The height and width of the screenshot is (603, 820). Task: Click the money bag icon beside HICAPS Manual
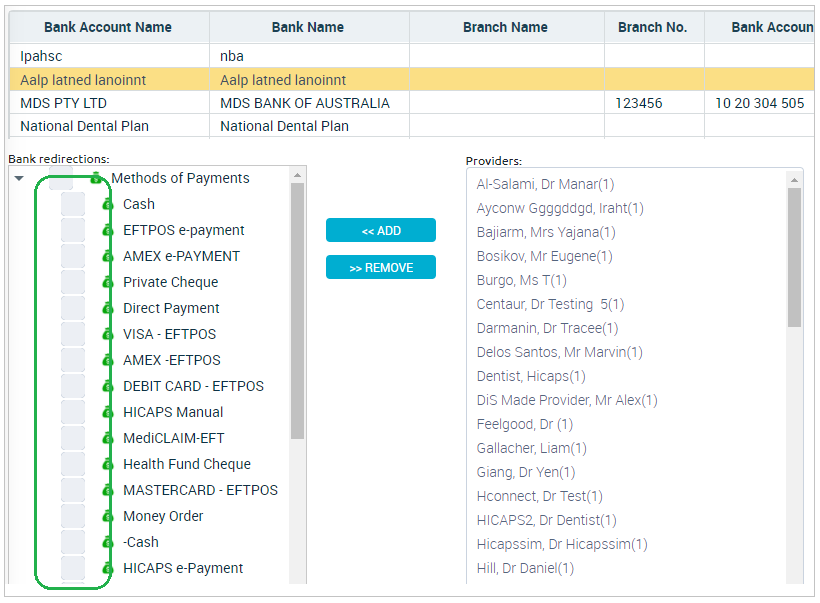tap(108, 412)
